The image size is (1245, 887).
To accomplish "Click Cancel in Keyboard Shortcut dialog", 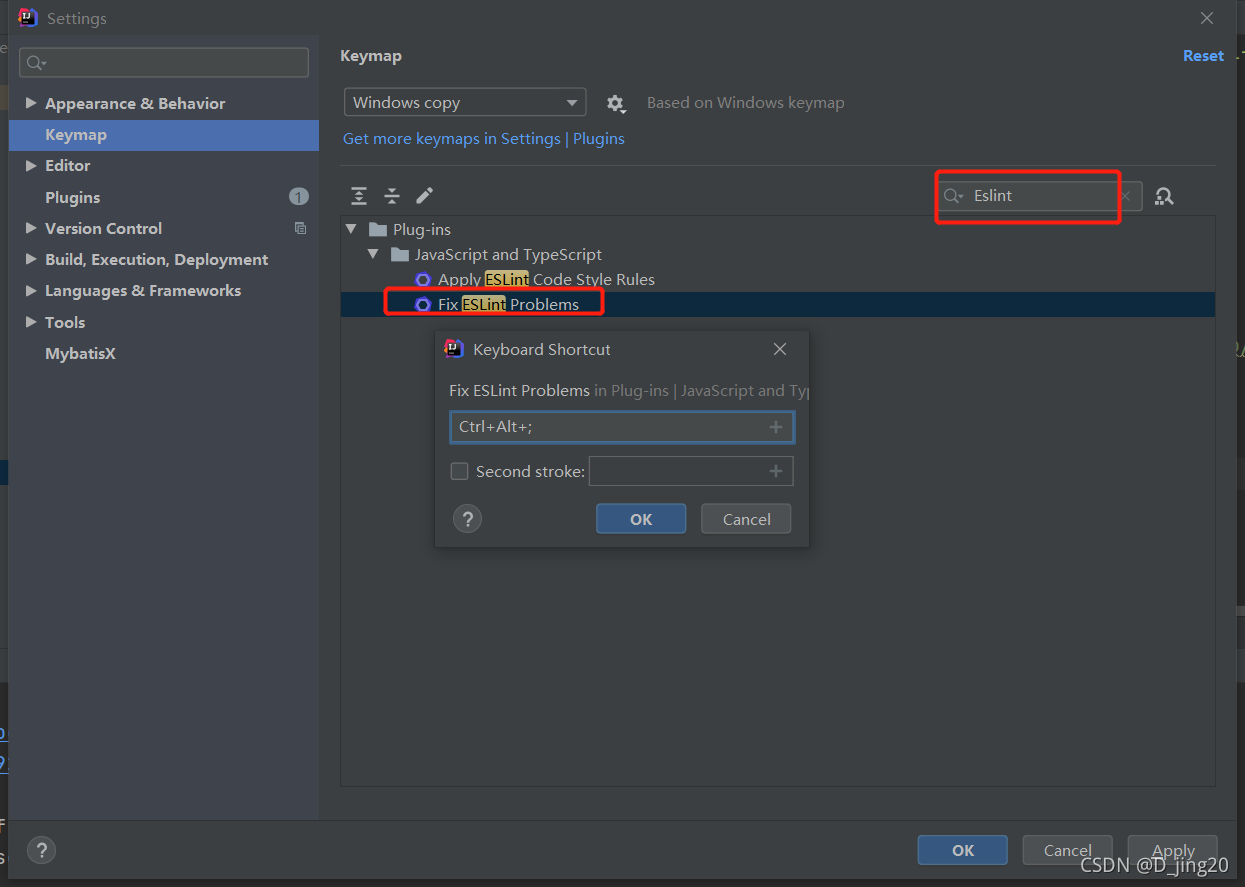I will pos(746,519).
